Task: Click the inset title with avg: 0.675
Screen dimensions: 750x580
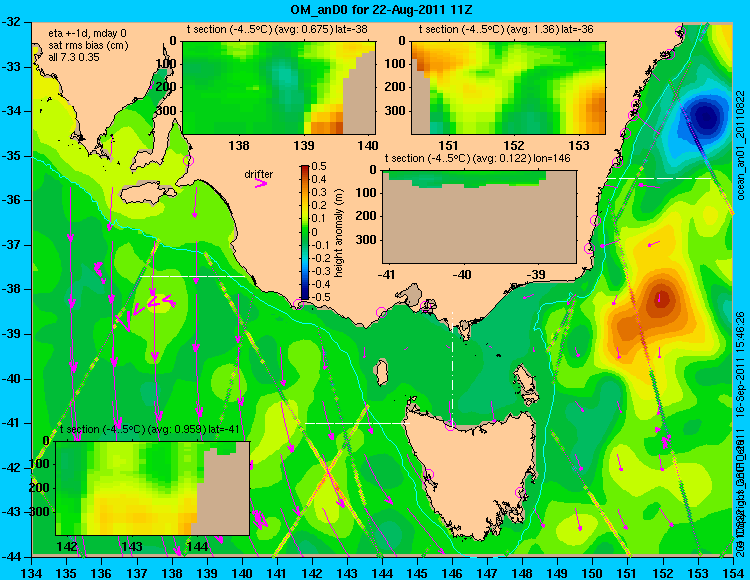Action: tap(277, 29)
